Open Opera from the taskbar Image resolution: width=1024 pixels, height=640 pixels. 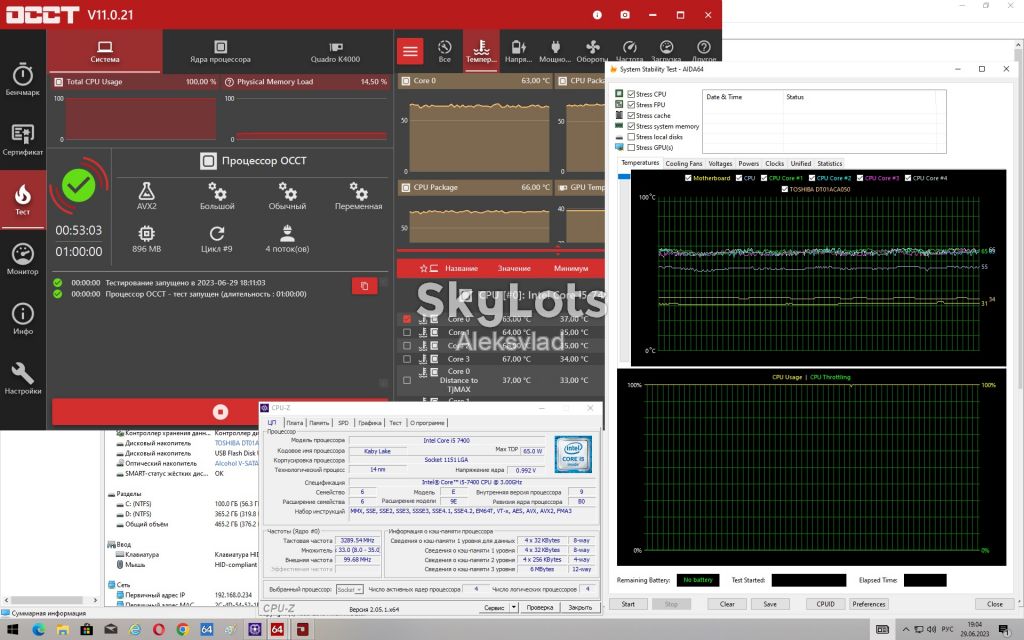[x=159, y=630]
